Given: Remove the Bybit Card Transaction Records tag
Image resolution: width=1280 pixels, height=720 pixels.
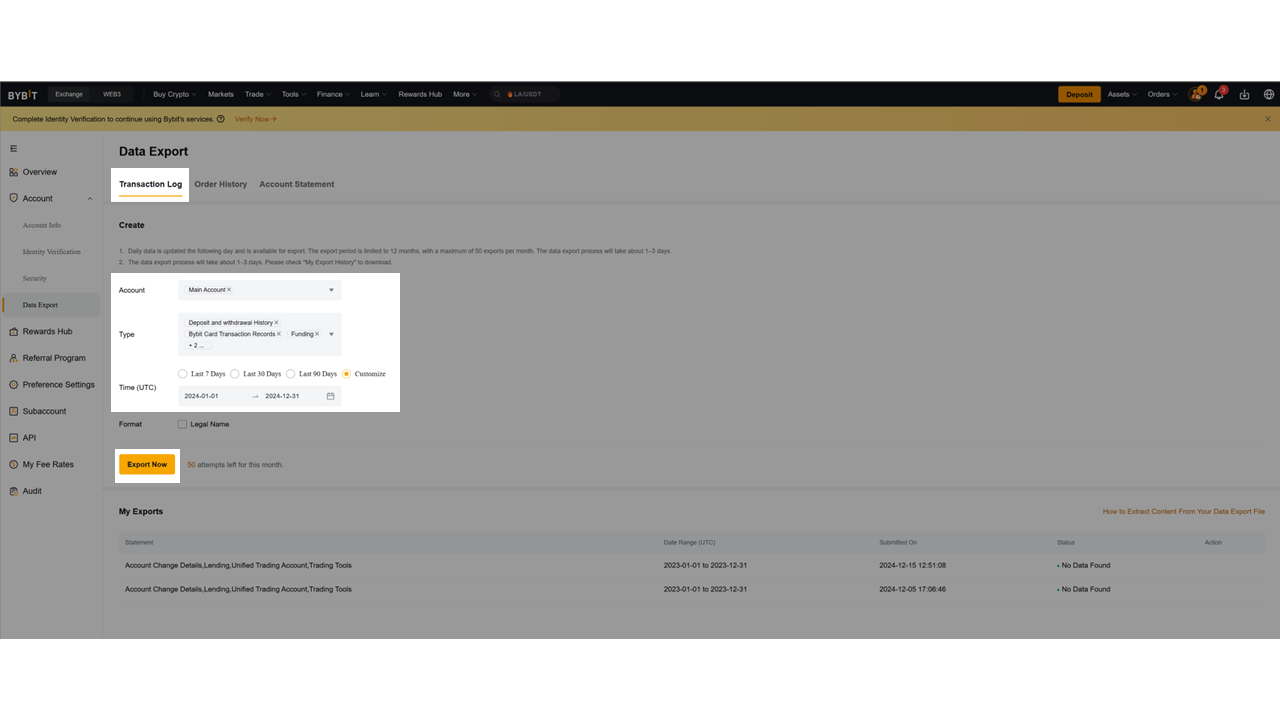Looking at the screenshot, I should [279, 334].
